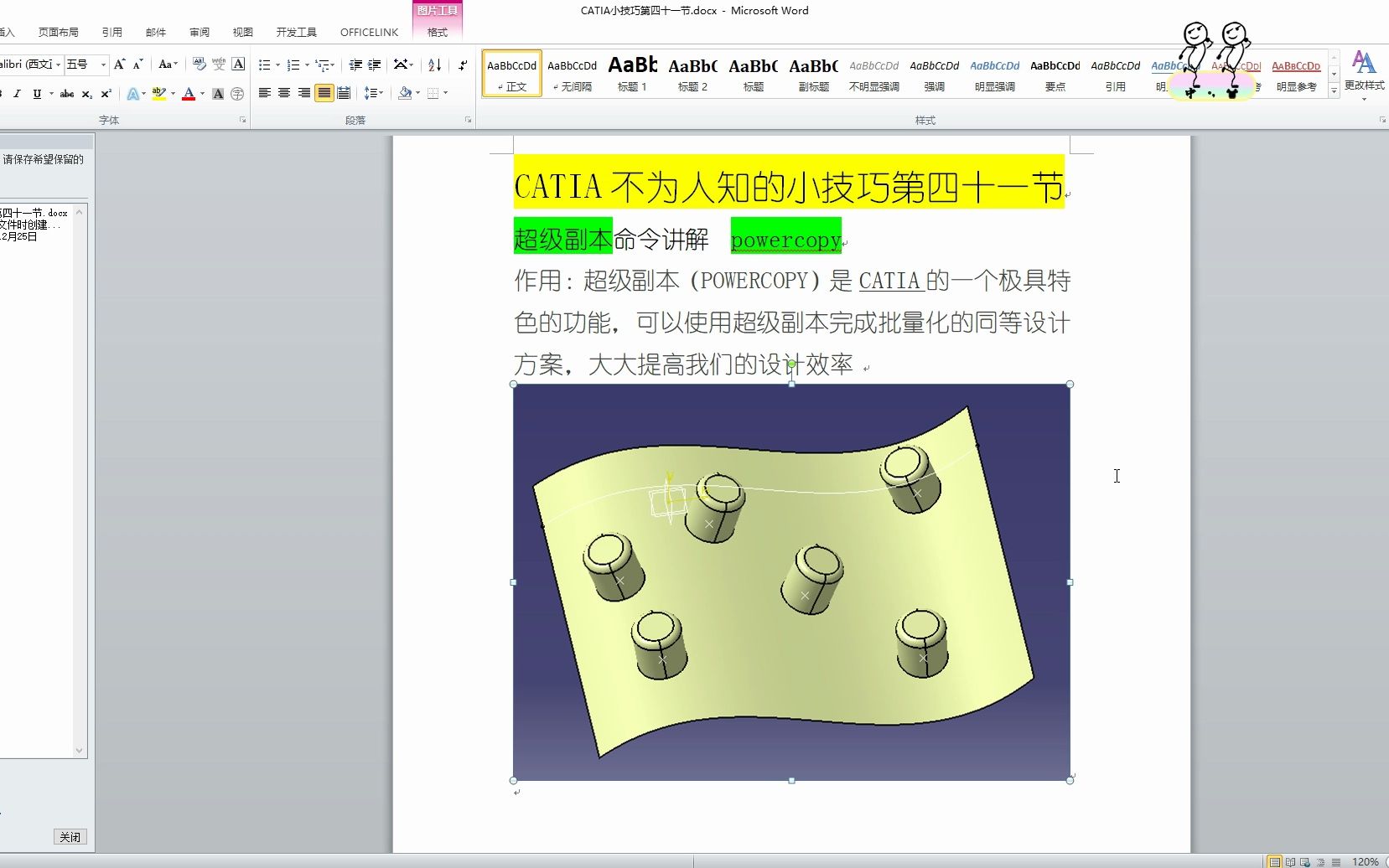Apply the red font color
The height and width of the screenshot is (868, 1389).
click(x=189, y=94)
